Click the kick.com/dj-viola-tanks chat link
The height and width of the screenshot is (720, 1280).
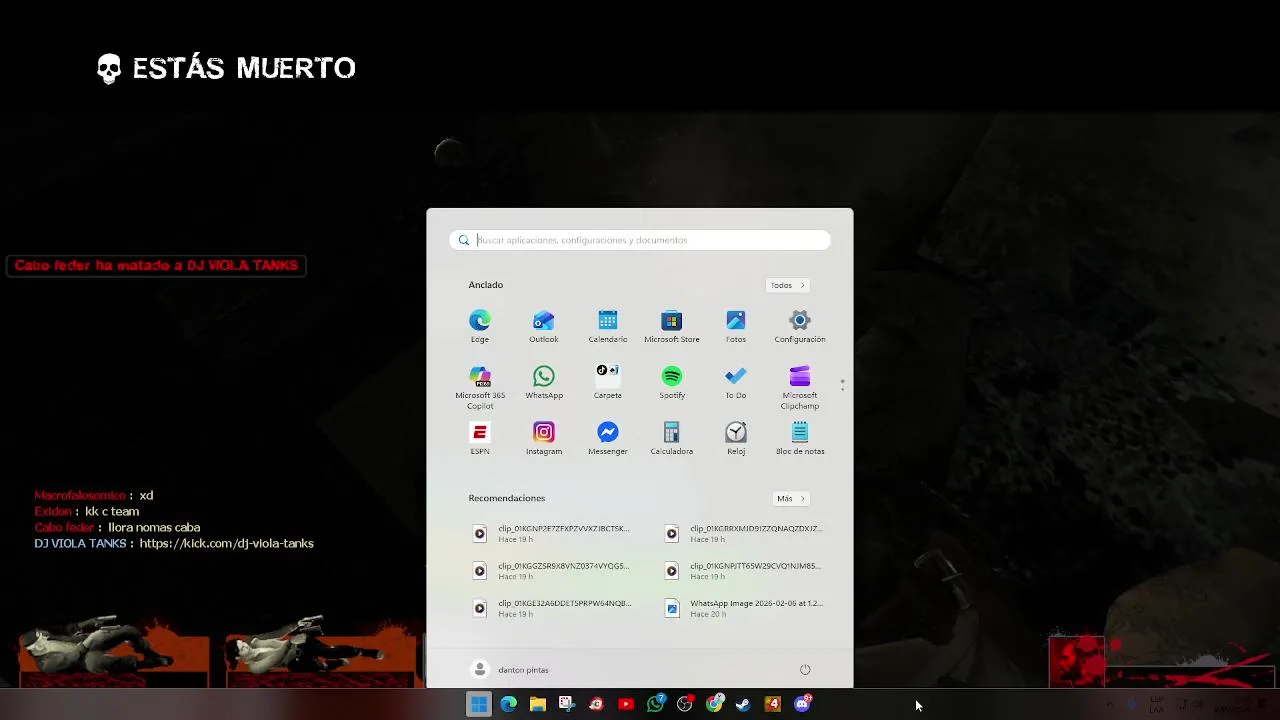click(226, 543)
